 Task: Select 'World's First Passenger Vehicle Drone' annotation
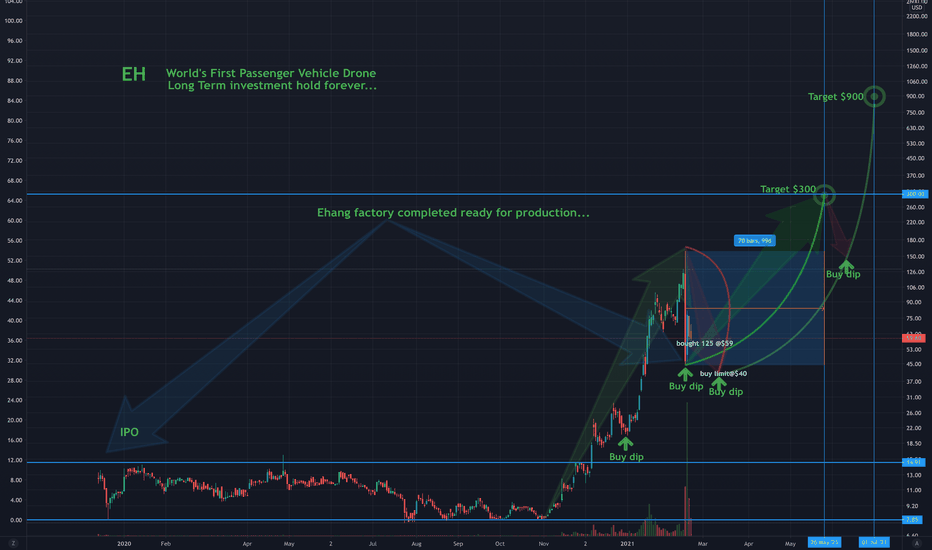point(271,73)
